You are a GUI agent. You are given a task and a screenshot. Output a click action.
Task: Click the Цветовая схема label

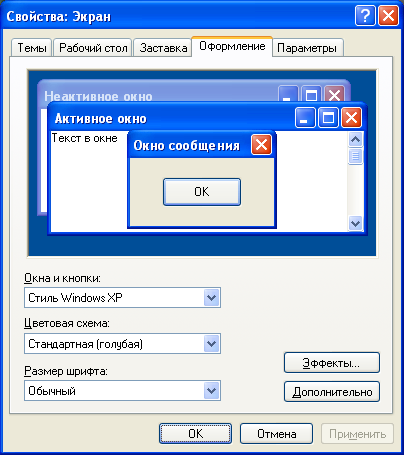[67, 323]
